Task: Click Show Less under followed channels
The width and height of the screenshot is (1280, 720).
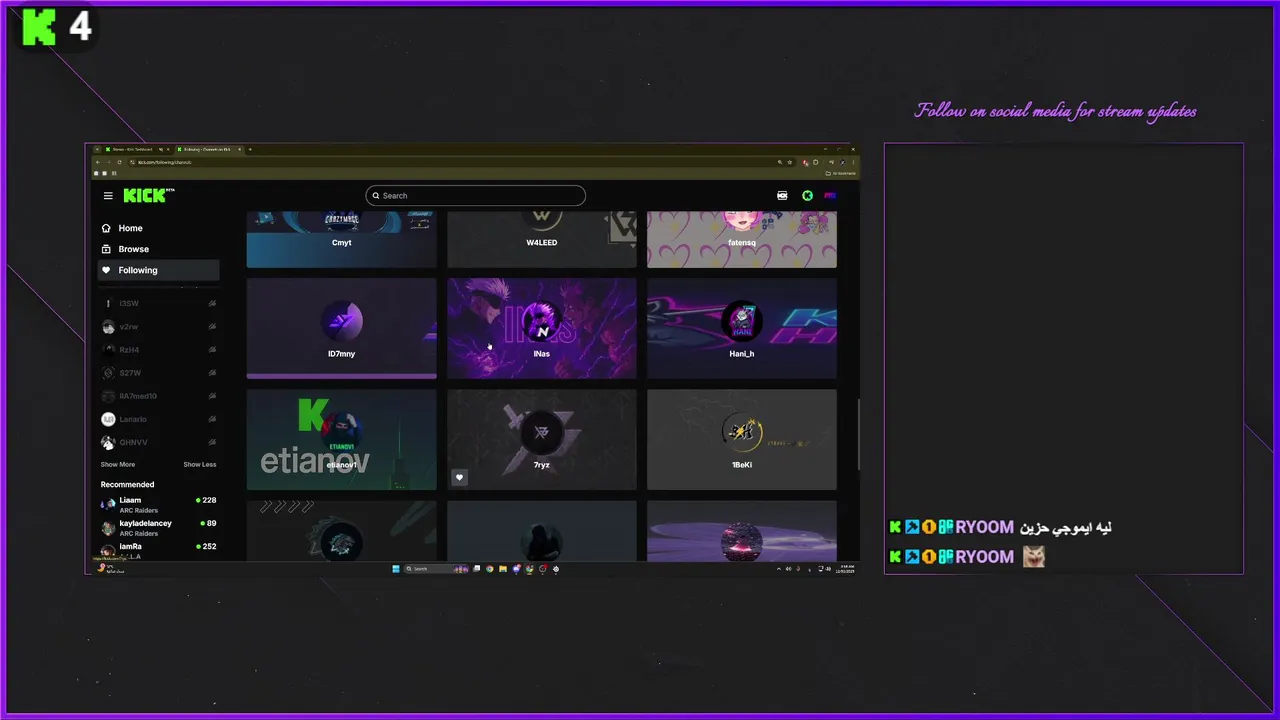Action: point(199,464)
